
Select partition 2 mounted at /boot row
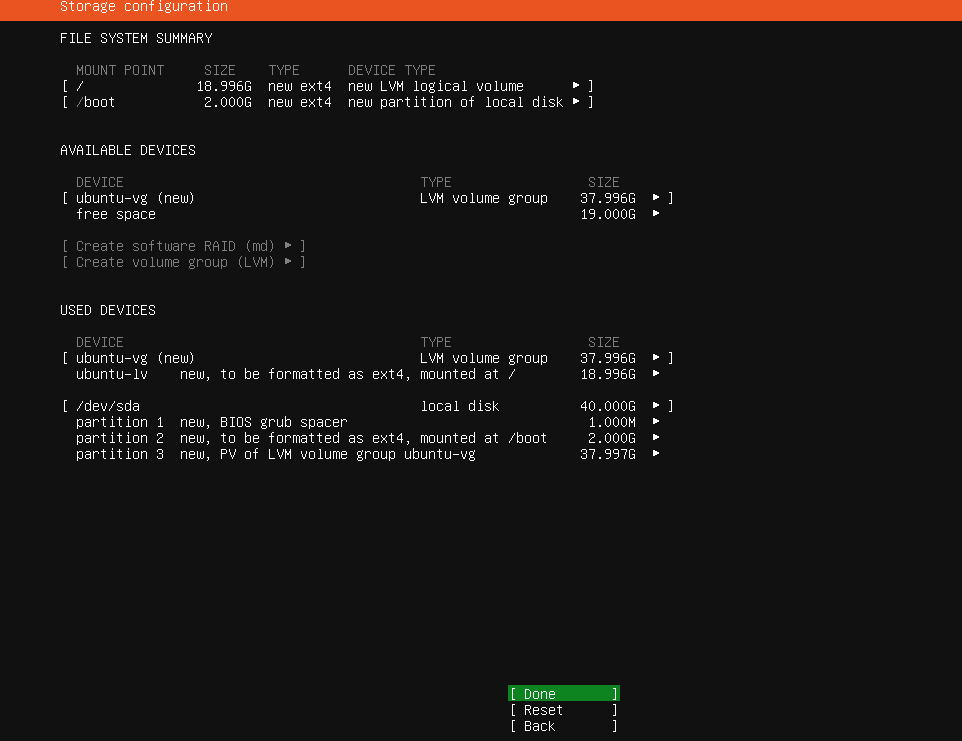(x=367, y=438)
